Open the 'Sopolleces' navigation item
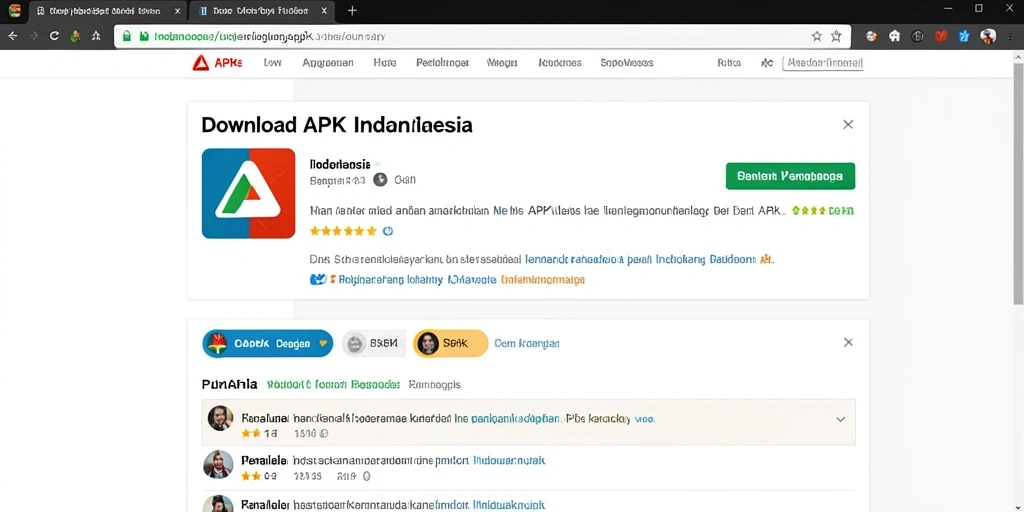The width and height of the screenshot is (1024, 512). pyautogui.click(x=627, y=63)
